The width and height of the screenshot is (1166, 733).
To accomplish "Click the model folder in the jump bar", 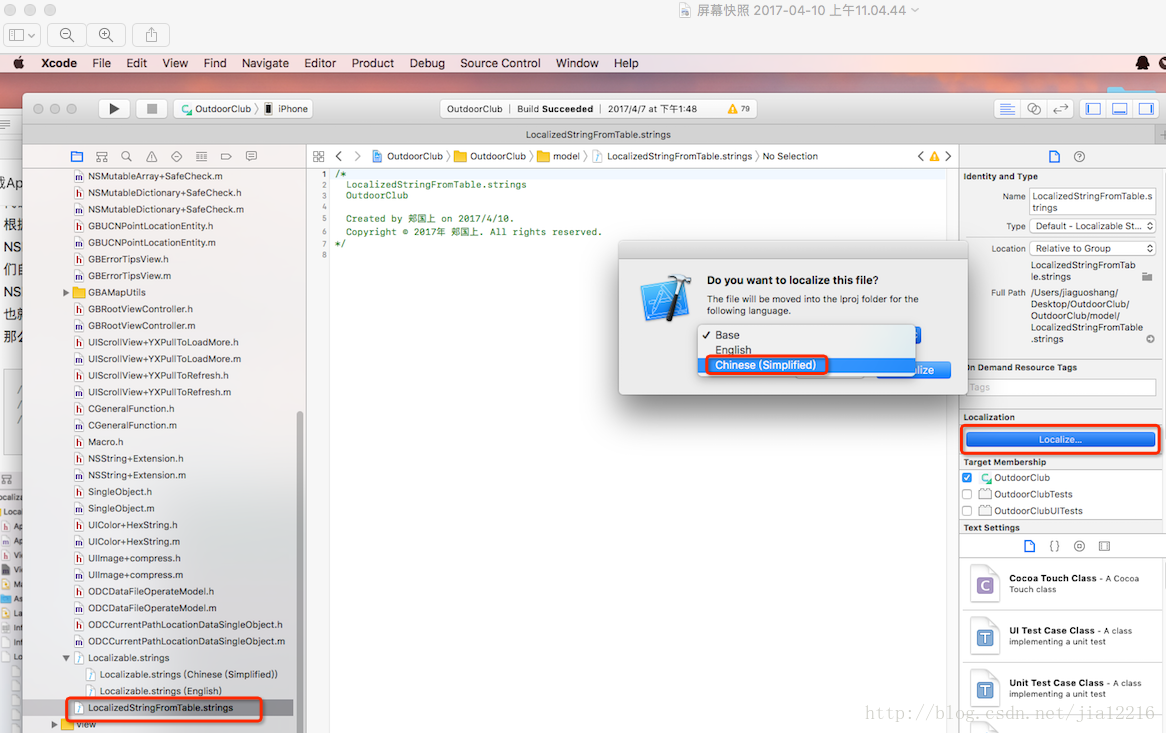I will click(x=558, y=156).
